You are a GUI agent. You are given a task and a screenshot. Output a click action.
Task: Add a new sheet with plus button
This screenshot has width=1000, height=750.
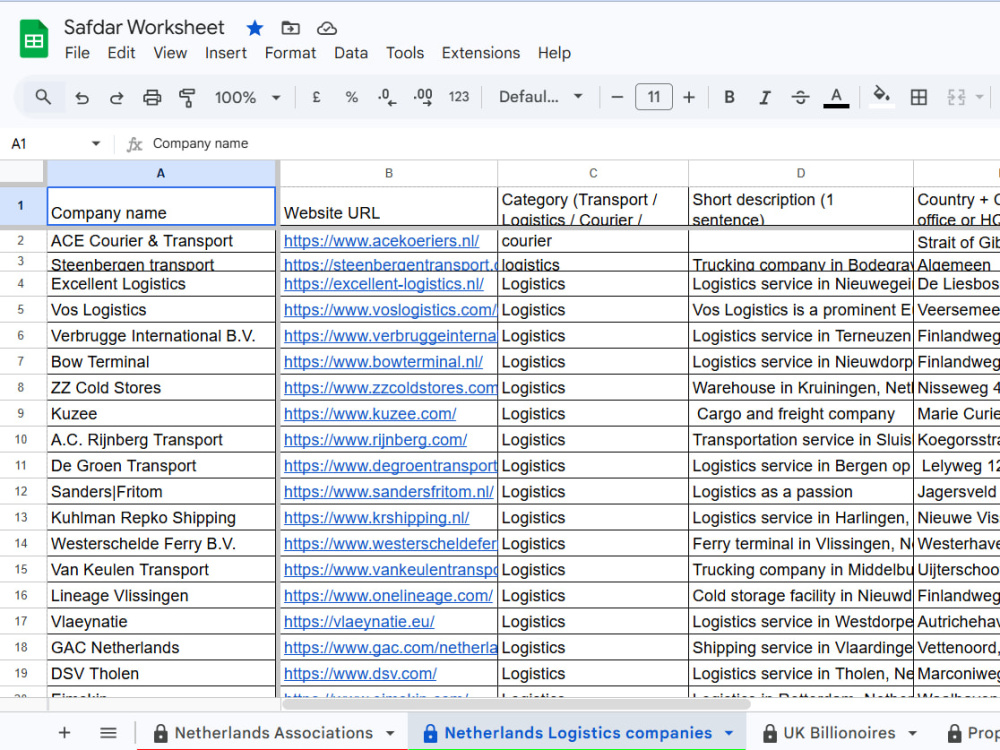pyautogui.click(x=64, y=732)
